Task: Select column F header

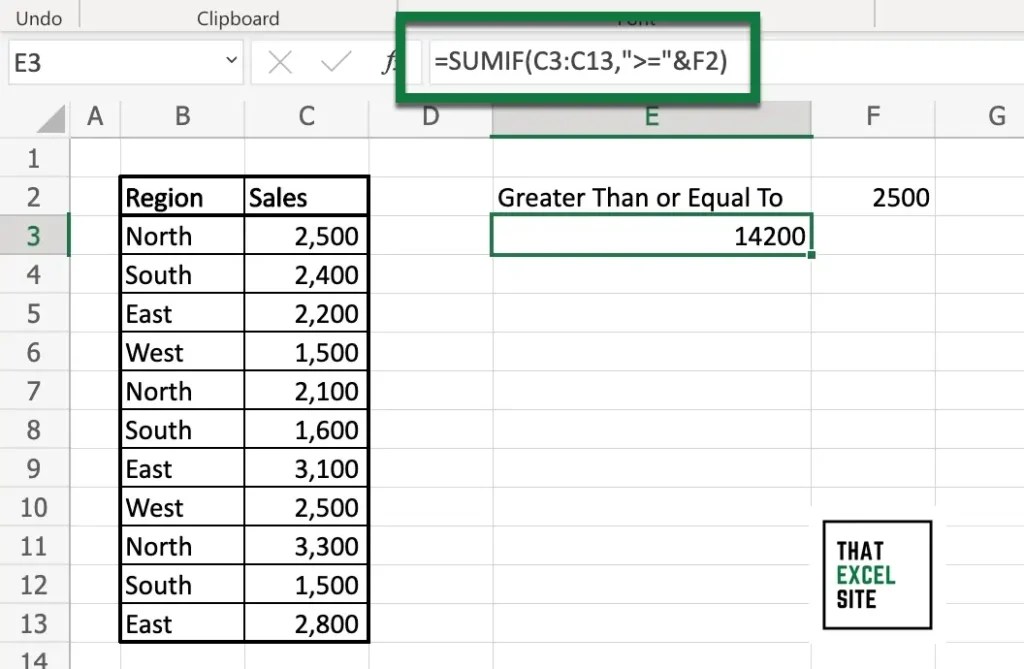Action: 872,117
